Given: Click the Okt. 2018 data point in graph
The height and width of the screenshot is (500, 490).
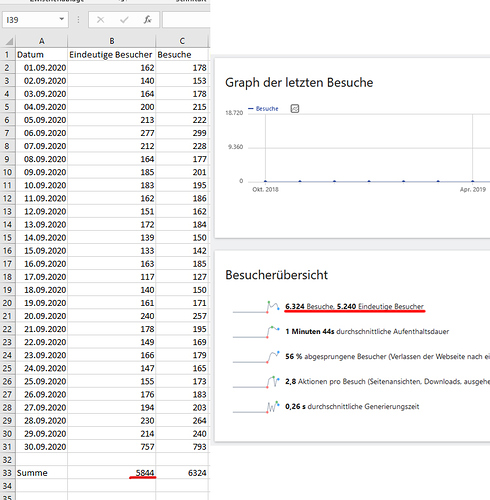Looking at the screenshot, I should coord(265,181).
